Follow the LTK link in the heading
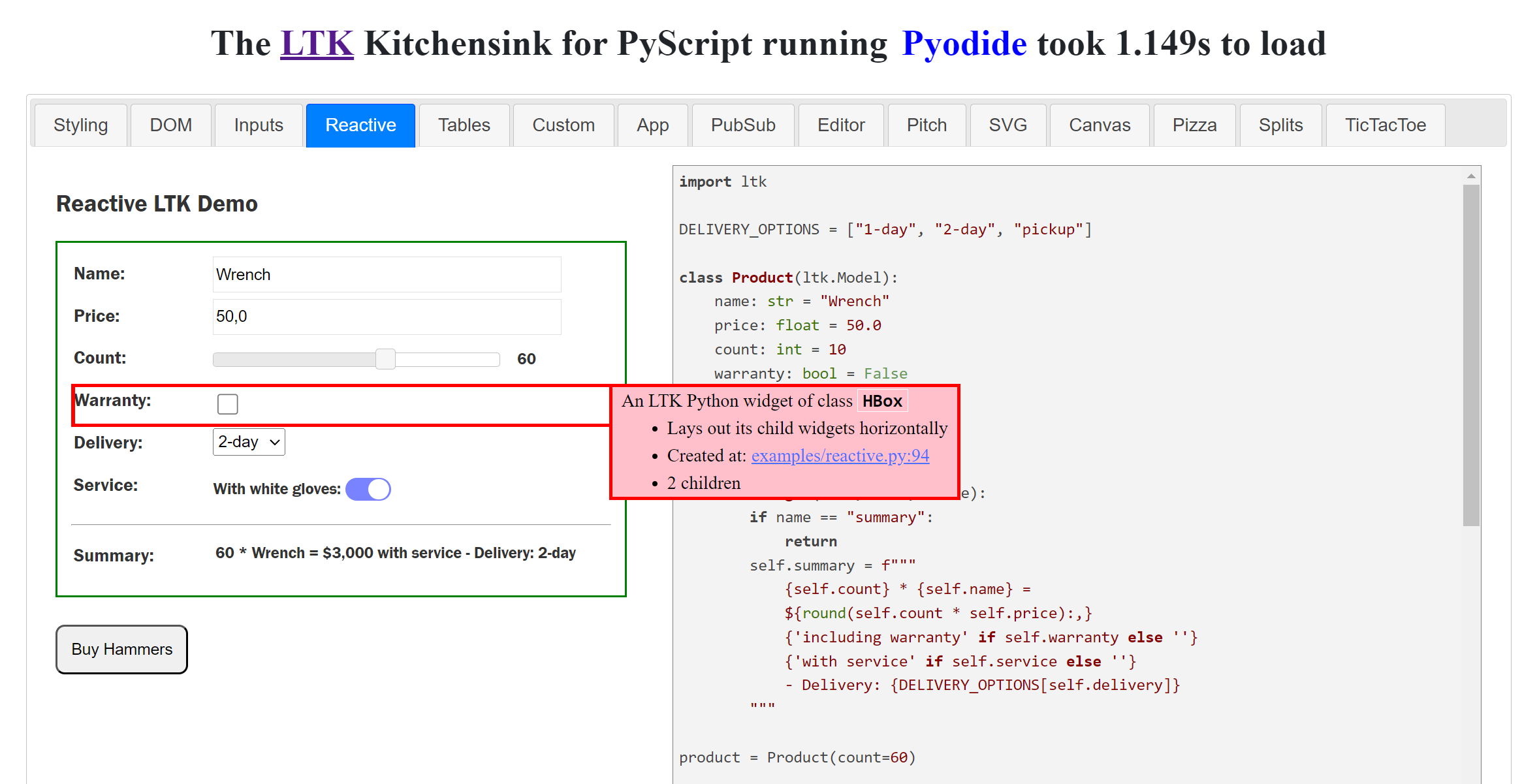The height and width of the screenshot is (784, 1522). pyautogui.click(x=317, y=44)
